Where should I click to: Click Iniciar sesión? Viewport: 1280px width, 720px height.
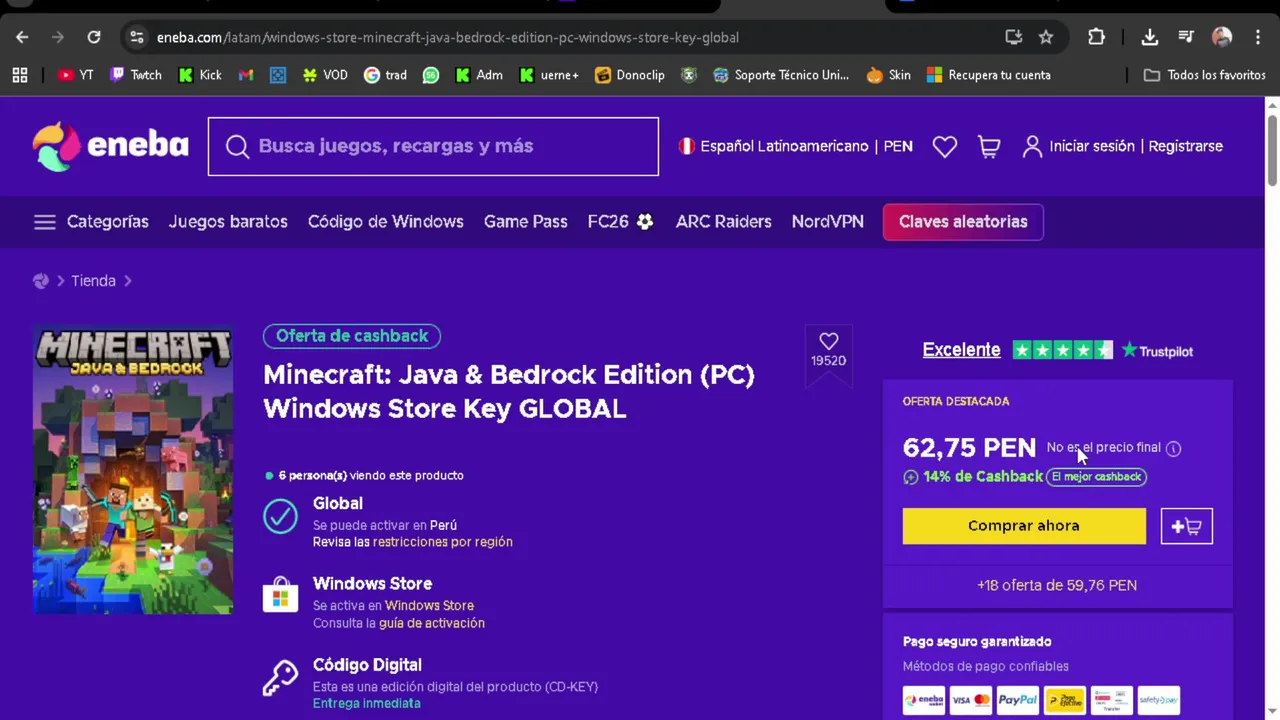coord(1091,146)
